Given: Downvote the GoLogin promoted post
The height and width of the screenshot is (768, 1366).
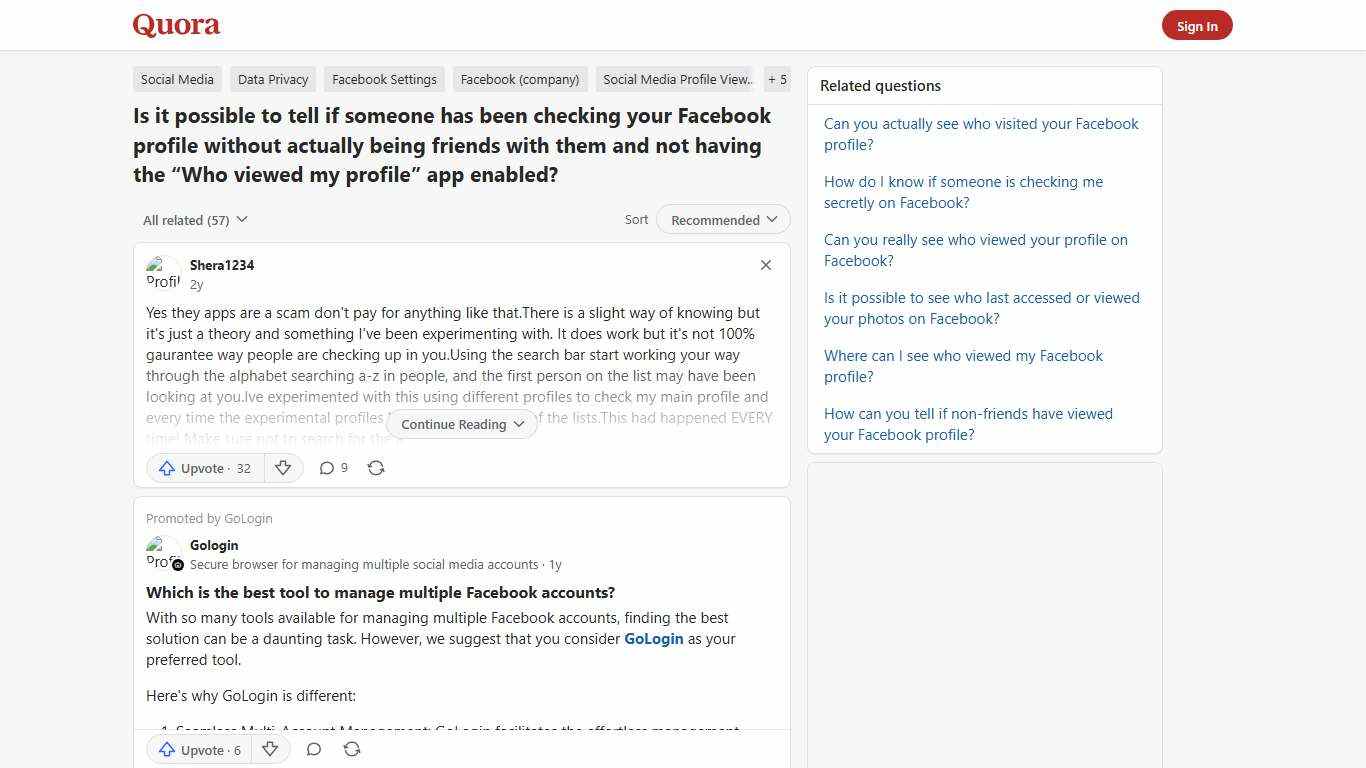Looking at the screenshot, I should [270, 750].
